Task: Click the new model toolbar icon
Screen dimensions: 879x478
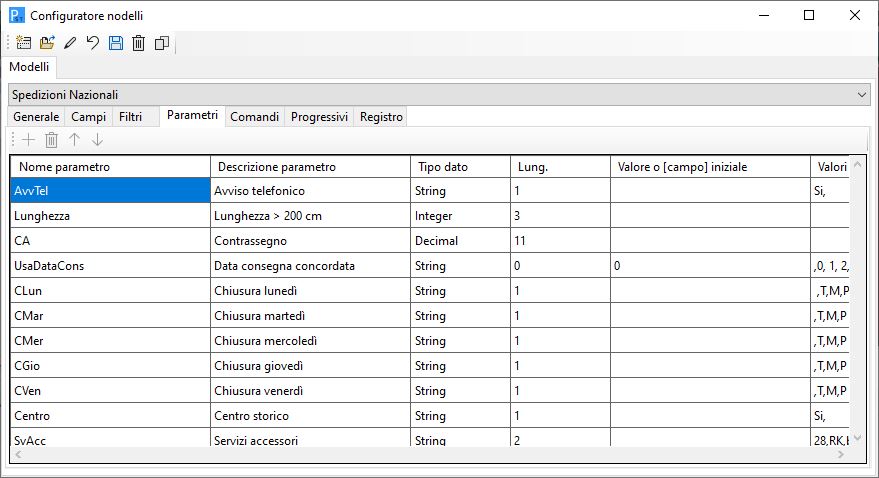Action: [x=24, y=43]
